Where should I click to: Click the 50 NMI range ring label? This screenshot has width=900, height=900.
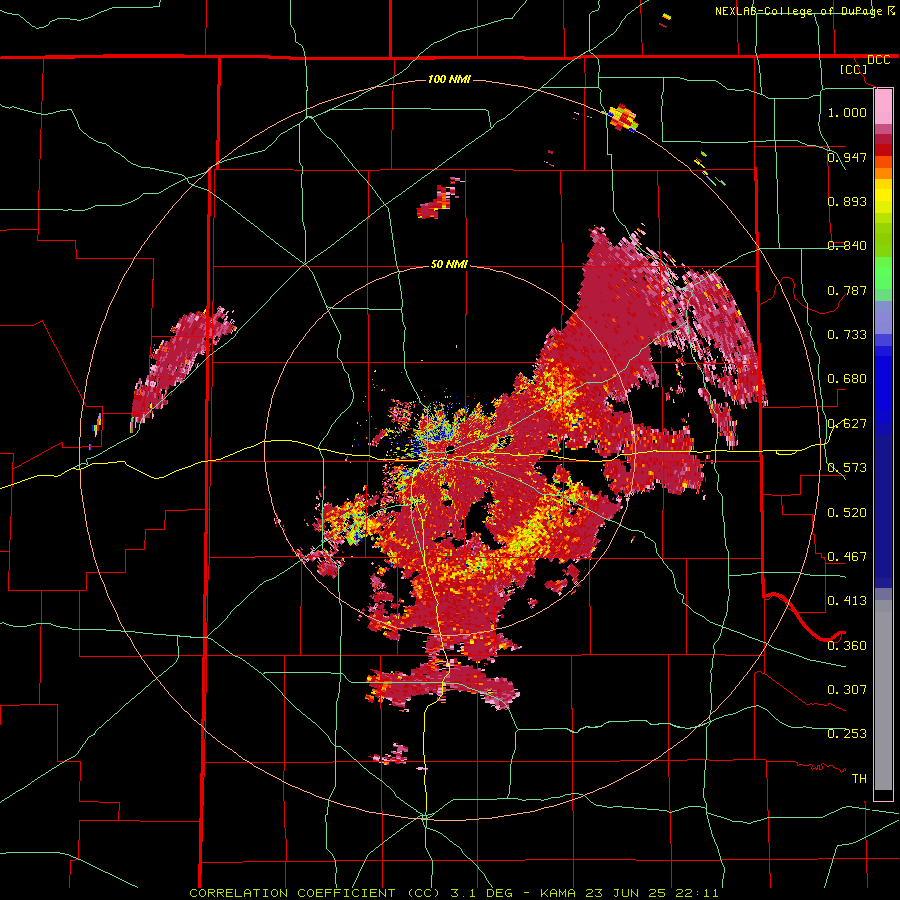coord(449,264)
